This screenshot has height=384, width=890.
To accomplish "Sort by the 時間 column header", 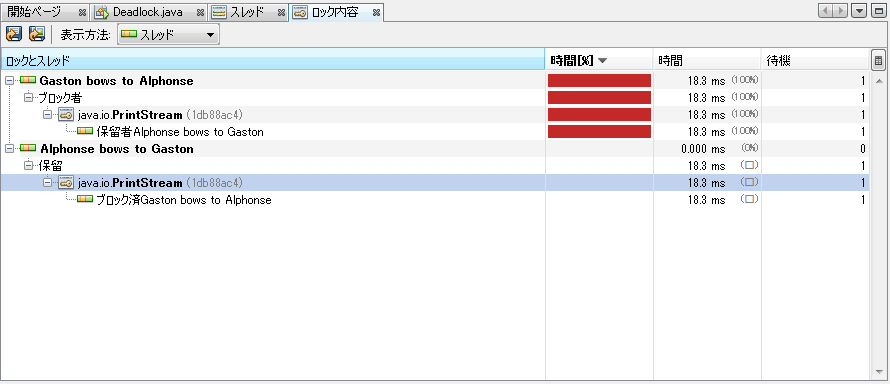I will click(707, 60).
